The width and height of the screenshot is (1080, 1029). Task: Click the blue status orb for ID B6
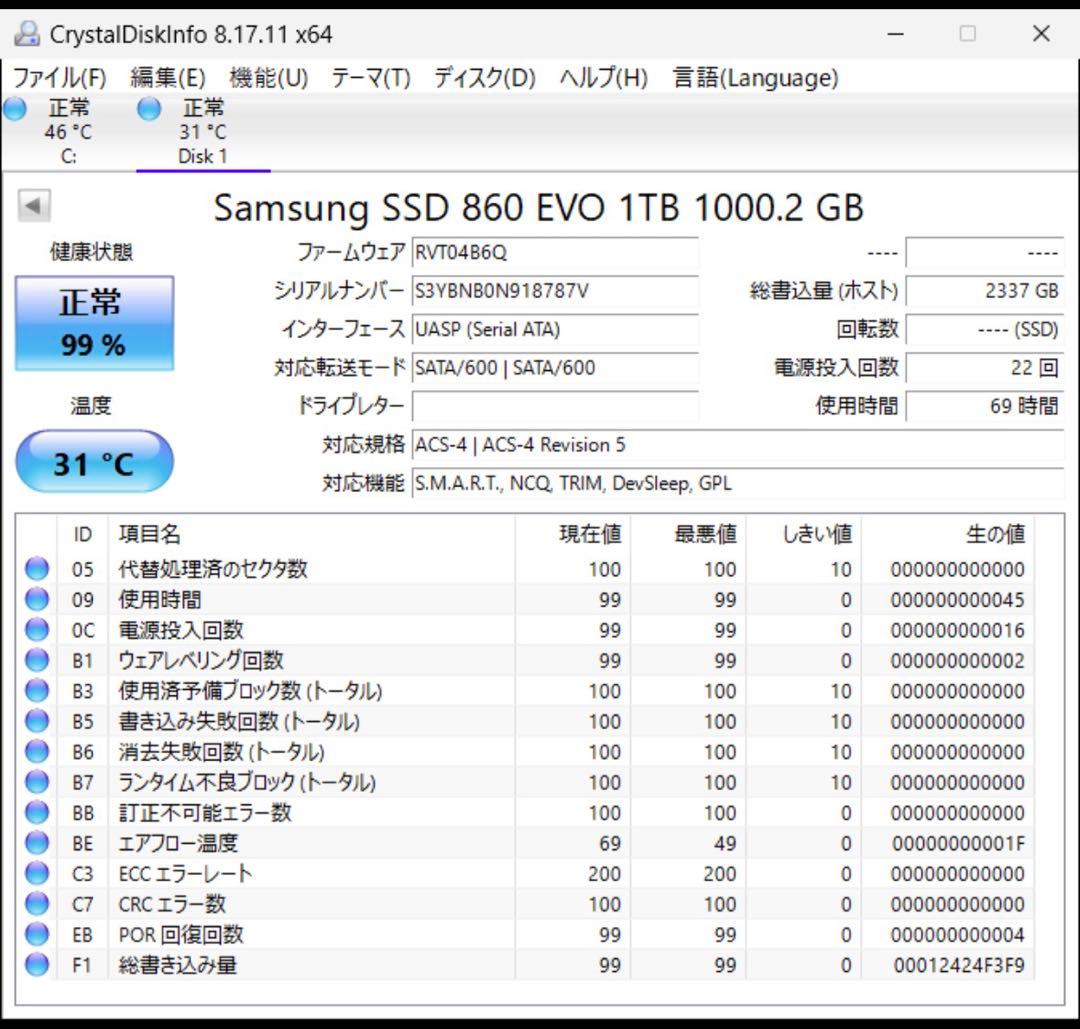(x=37, y=751)
